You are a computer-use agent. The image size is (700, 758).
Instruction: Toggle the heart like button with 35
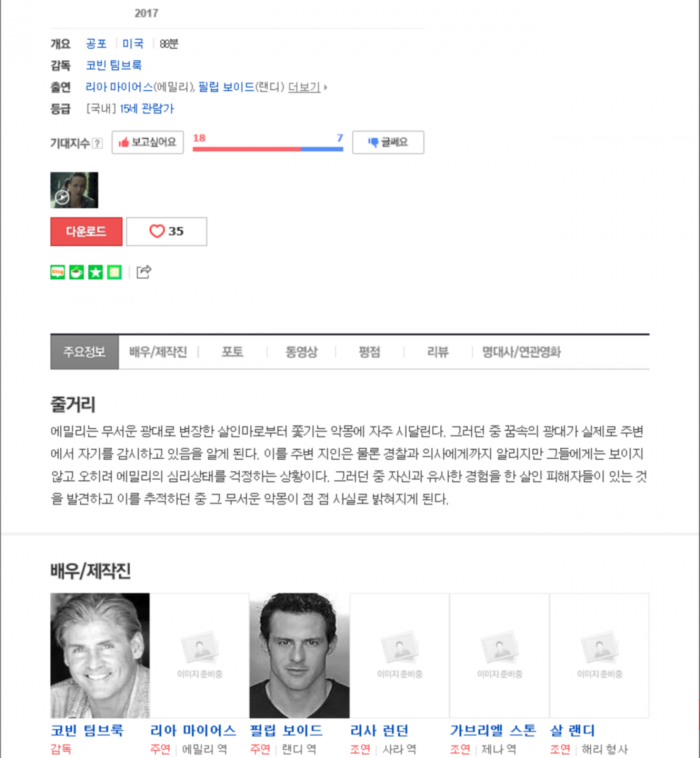pos(166,232)
